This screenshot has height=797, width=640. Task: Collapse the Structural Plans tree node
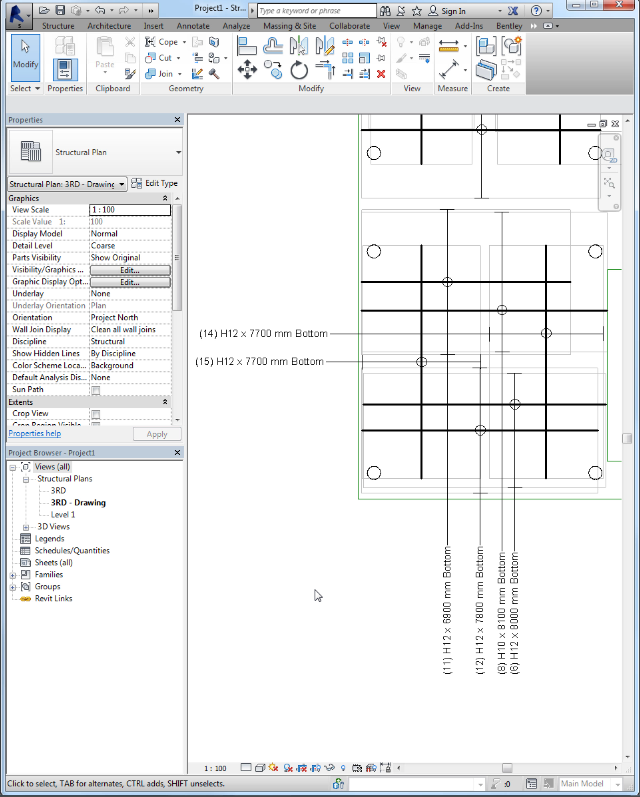(25, 479)
